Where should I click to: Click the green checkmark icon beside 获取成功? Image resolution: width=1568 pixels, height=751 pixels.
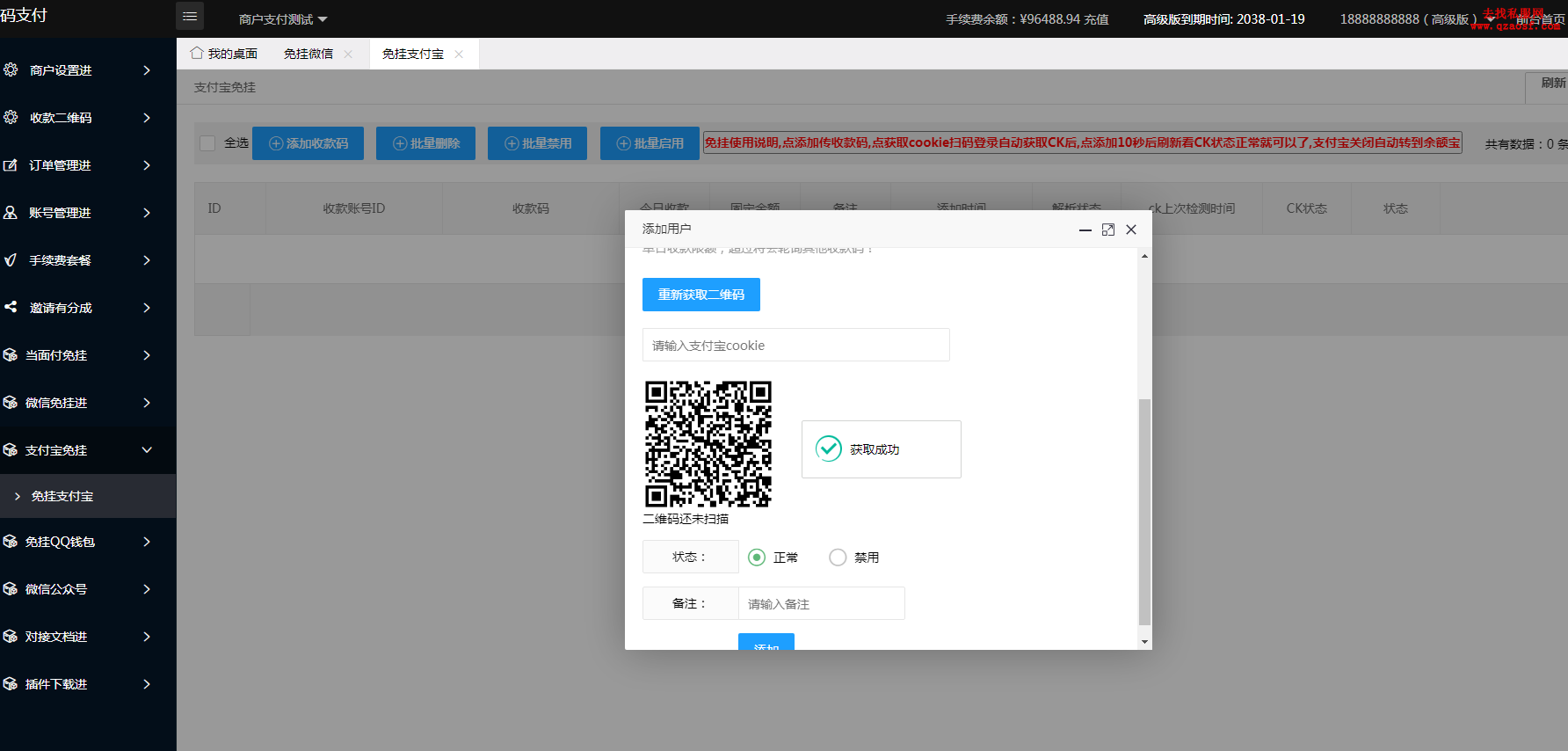829,448
